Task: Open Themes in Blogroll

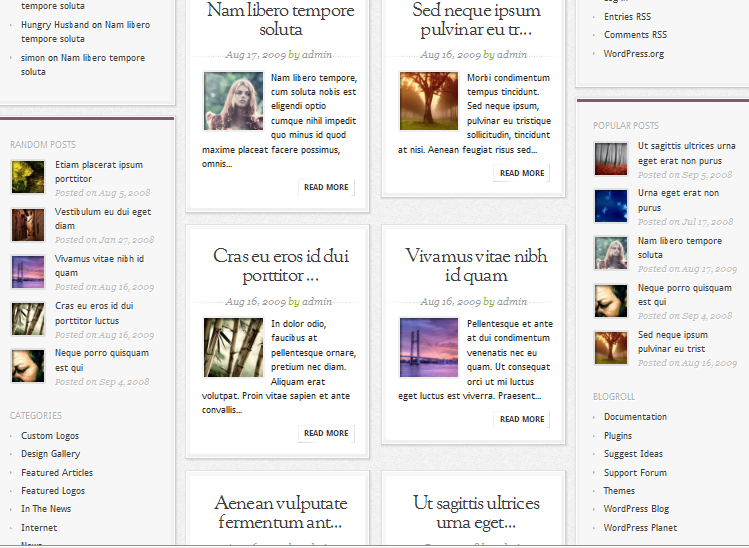Action: [619, 491]
